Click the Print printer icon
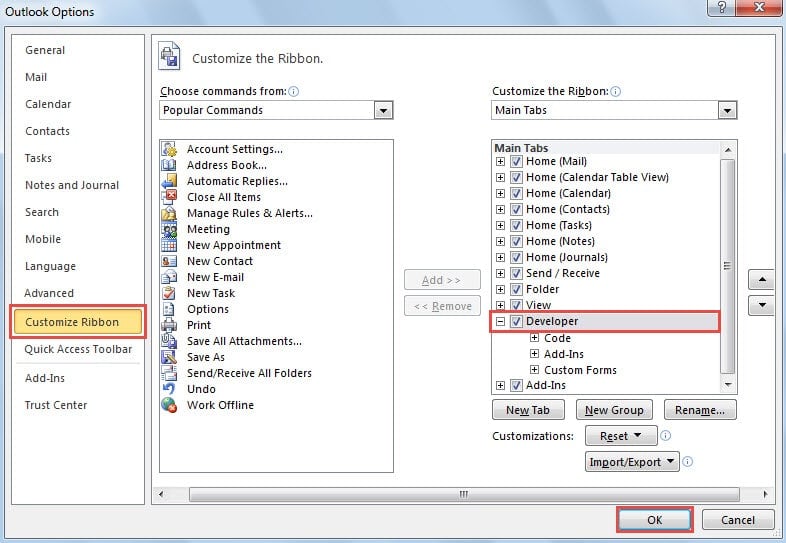The height and width of the screenshot is (543, 786). pyautogui.click(x=169, y=325)
